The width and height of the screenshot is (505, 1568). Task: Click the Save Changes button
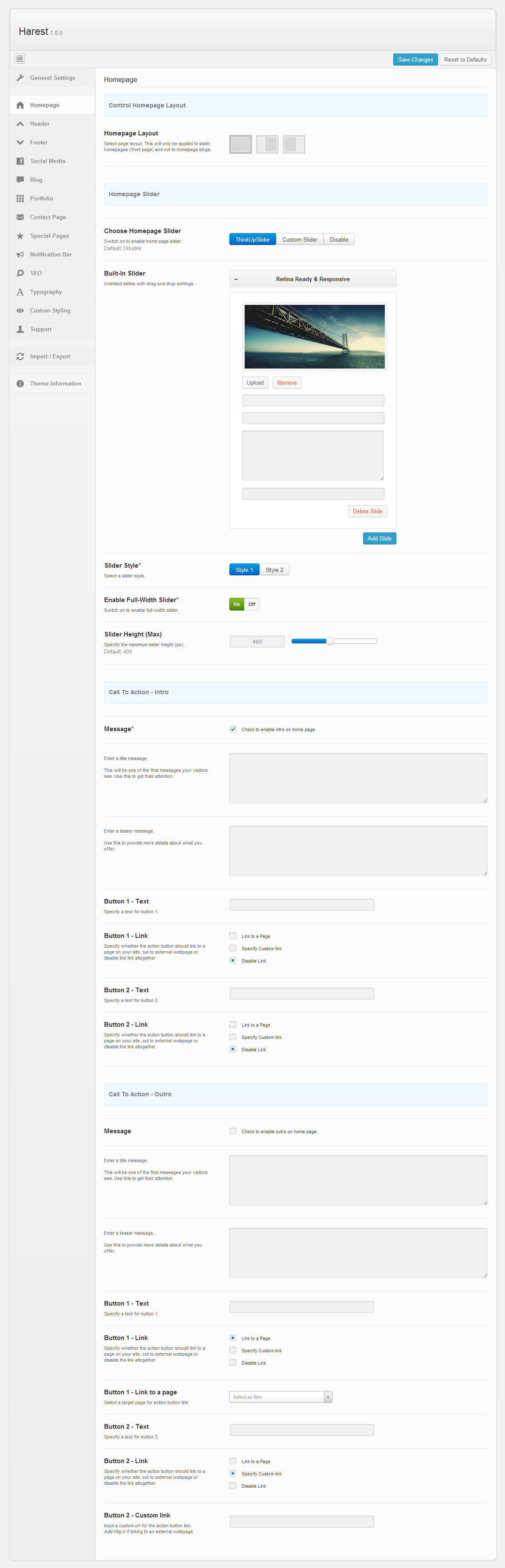[415, 59]
